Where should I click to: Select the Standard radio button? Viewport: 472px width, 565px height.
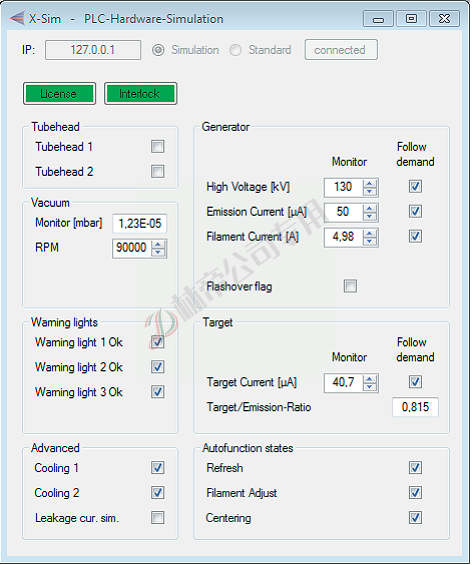[235, 50]
